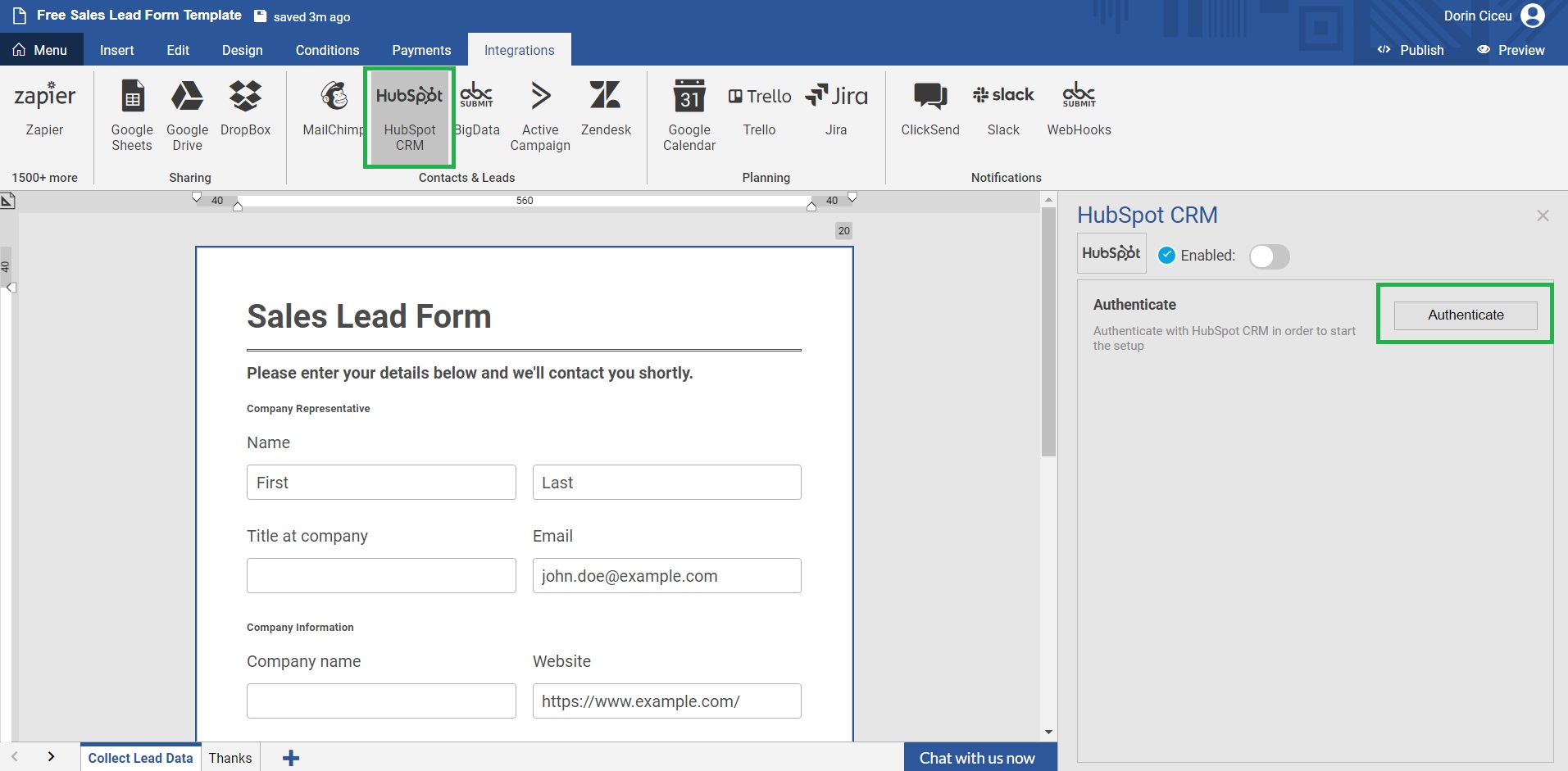
Task: Close the HubSpot CRM panel
Action: (x=1543, y=215)
